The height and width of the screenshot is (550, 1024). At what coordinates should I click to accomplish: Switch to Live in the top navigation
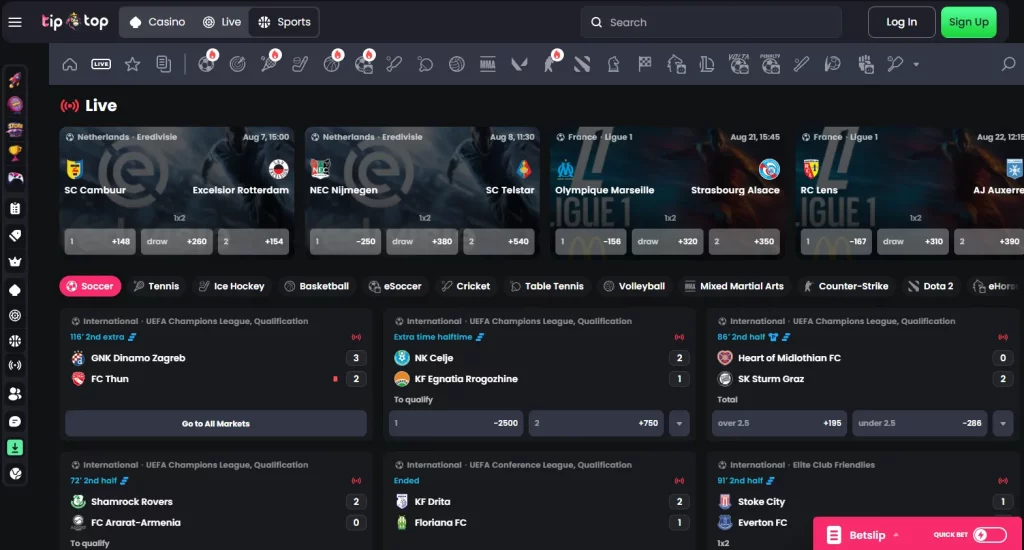222,22
